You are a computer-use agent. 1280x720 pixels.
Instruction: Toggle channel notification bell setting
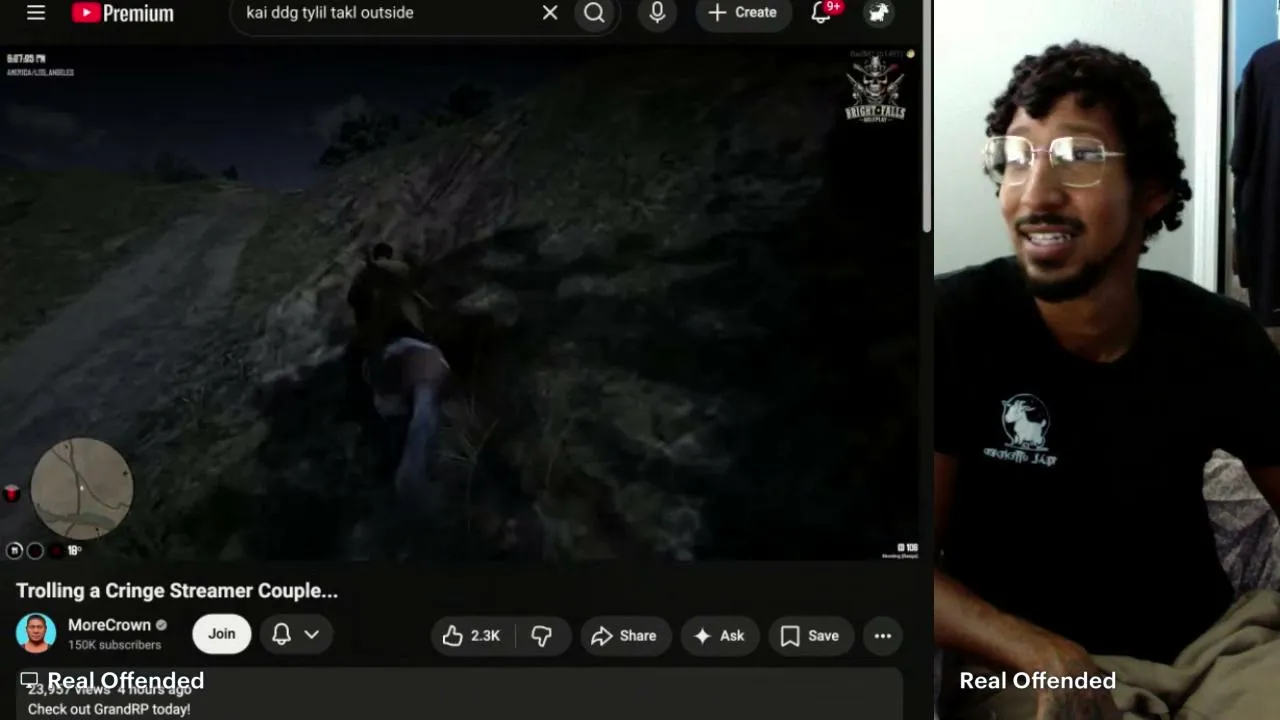point(281,634)
